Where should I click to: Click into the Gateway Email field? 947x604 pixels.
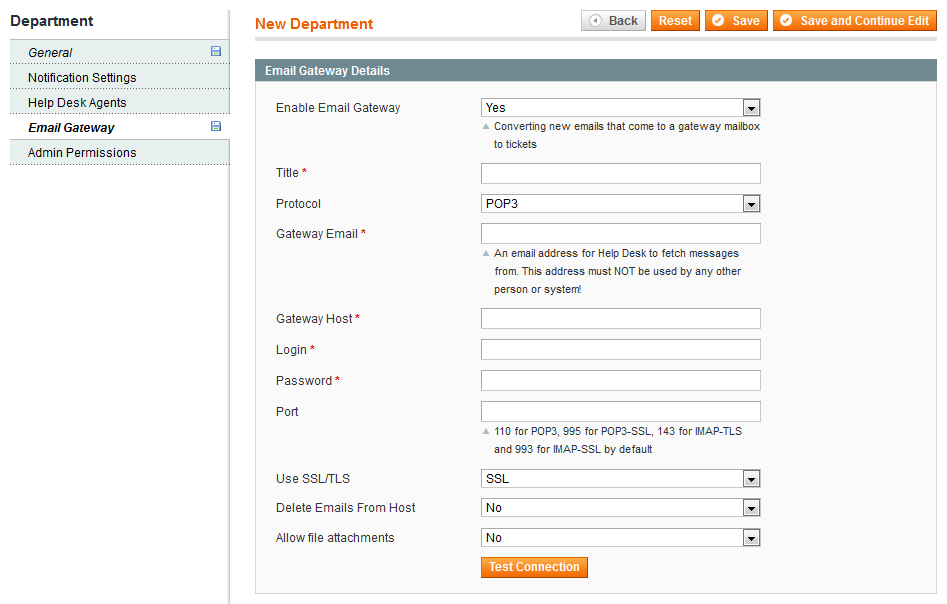(x=620, y=234)
